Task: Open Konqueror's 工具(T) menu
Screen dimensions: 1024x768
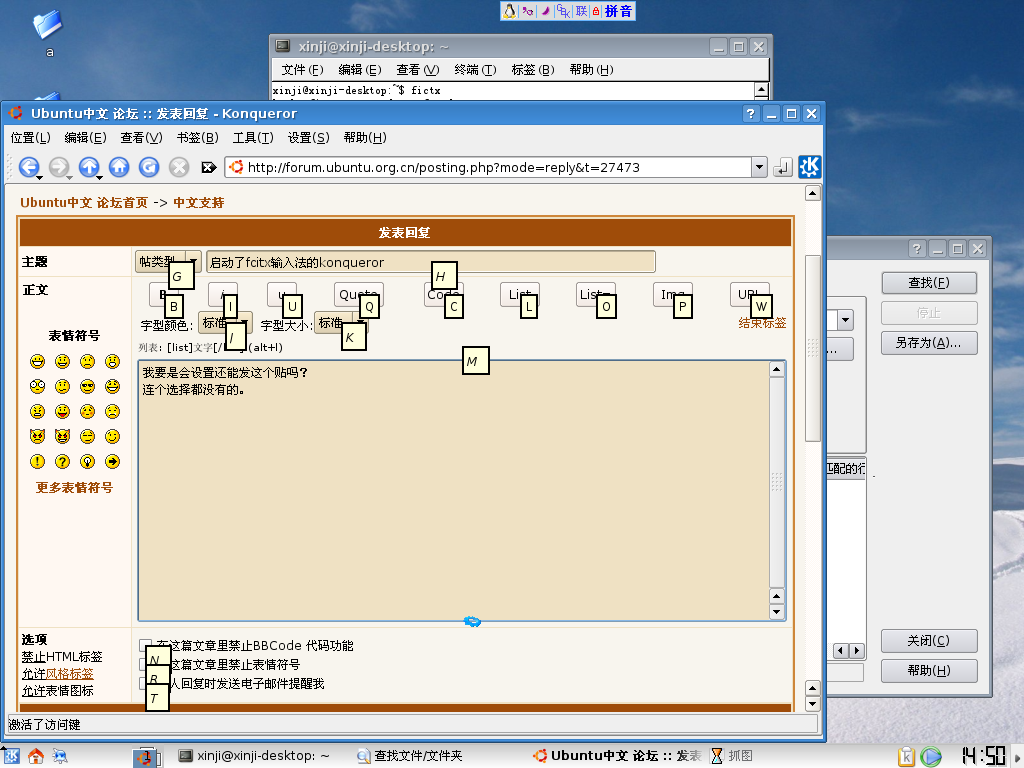Action: 253,138
